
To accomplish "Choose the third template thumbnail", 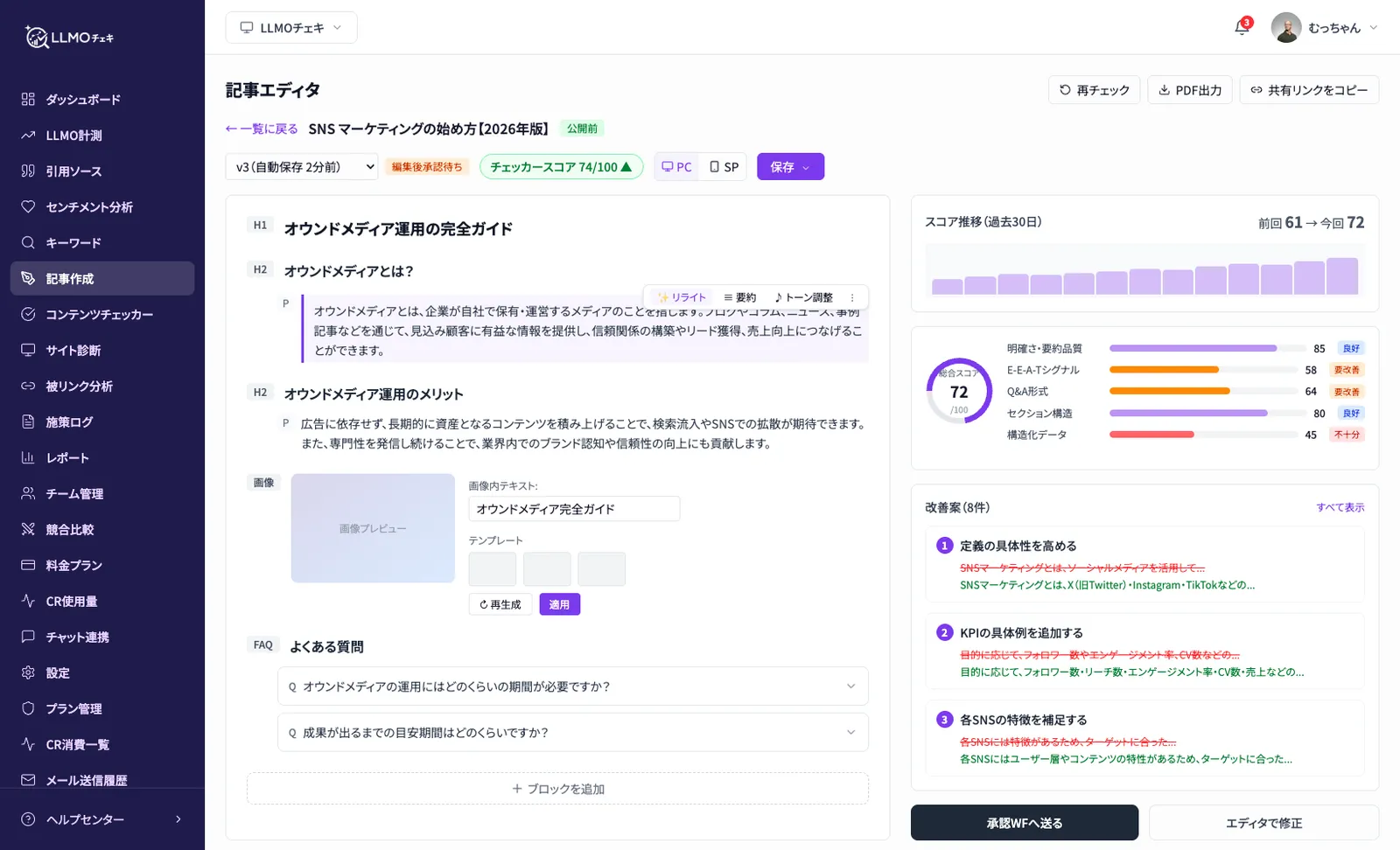I will 601,569.
